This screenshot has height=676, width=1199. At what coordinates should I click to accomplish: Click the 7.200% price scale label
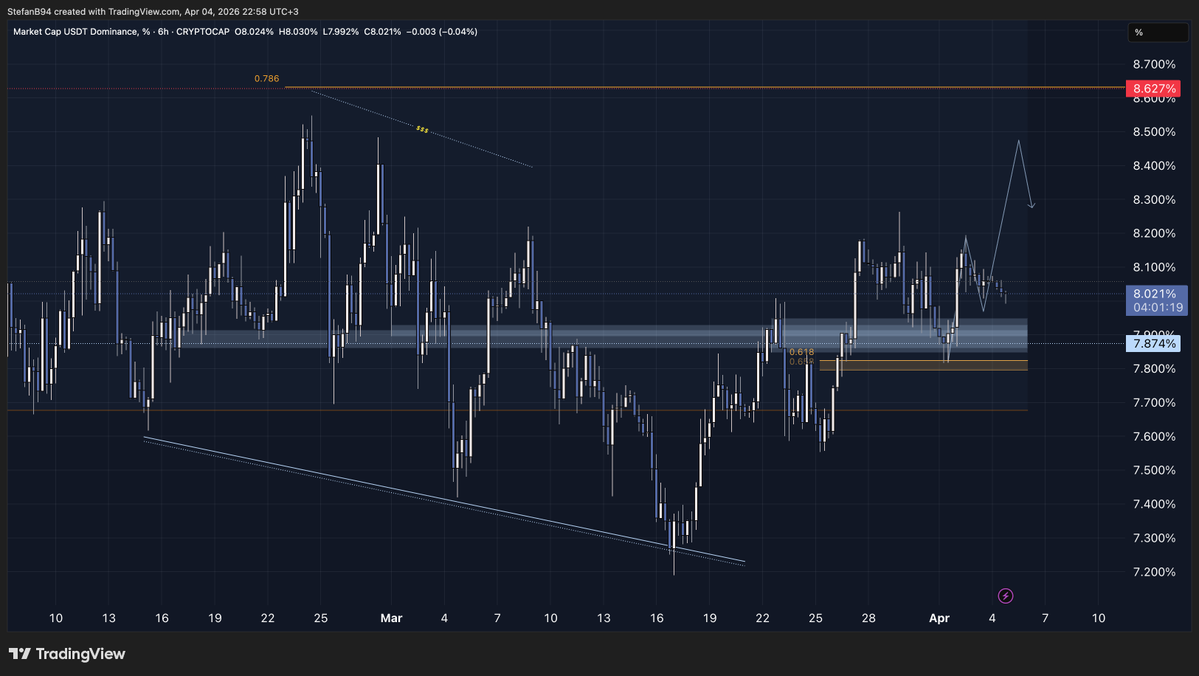1154,572
